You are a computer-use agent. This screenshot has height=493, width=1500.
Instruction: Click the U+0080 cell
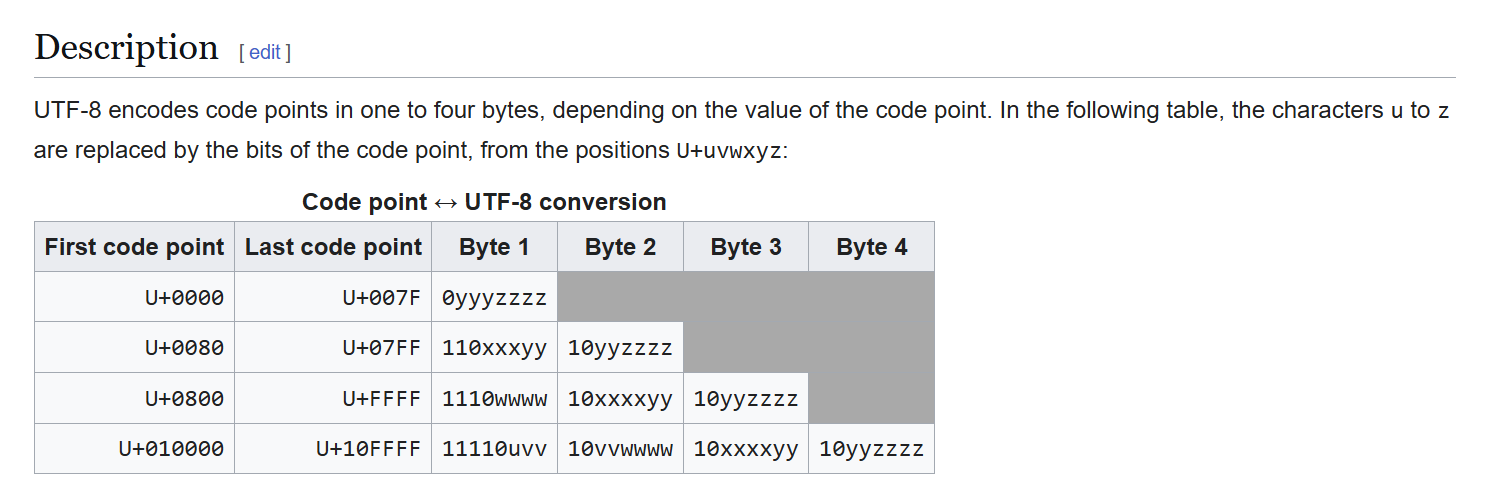tap(184, 348)
